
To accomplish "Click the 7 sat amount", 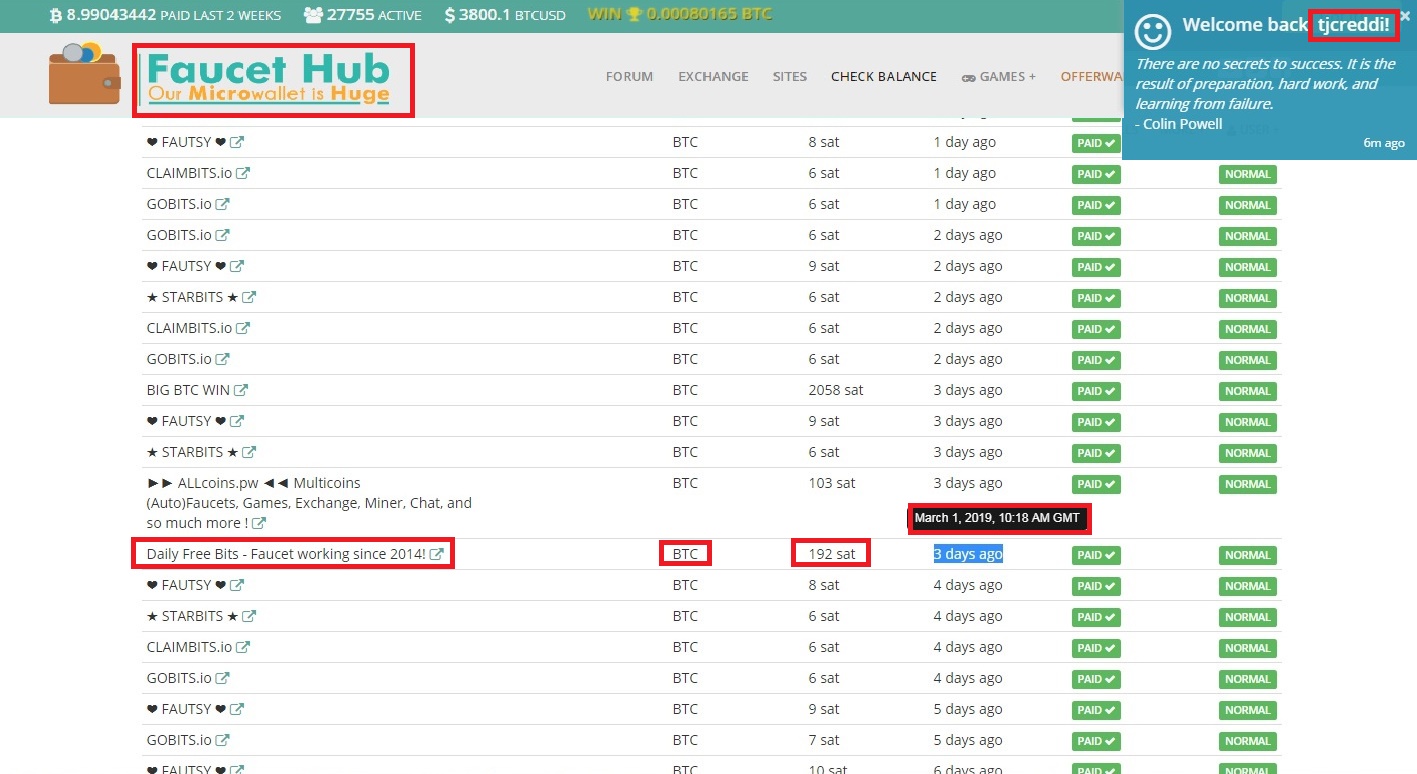I will (x=824, y=740).
